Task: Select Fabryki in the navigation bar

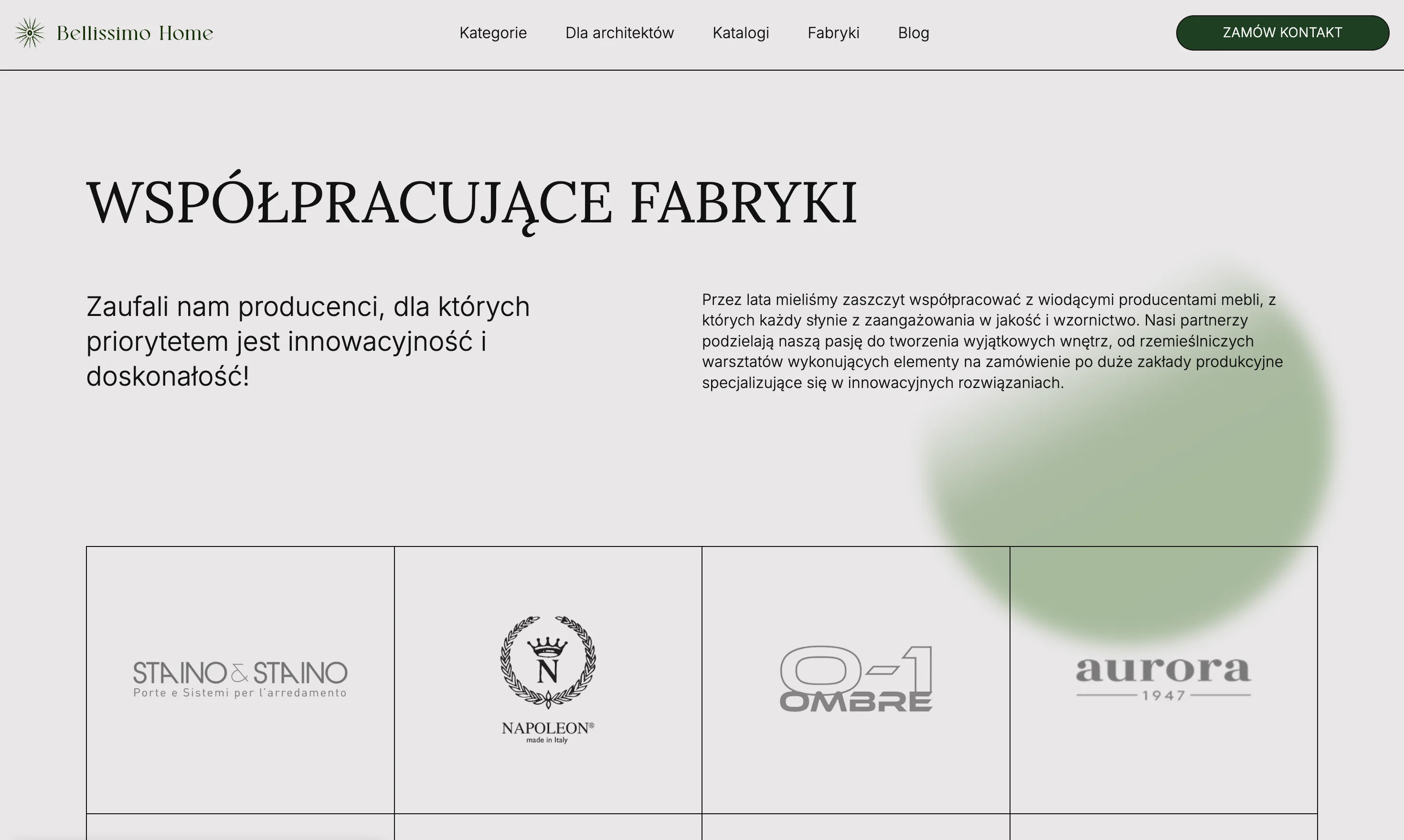Action: pyautogui.click(x=833, y=33)
